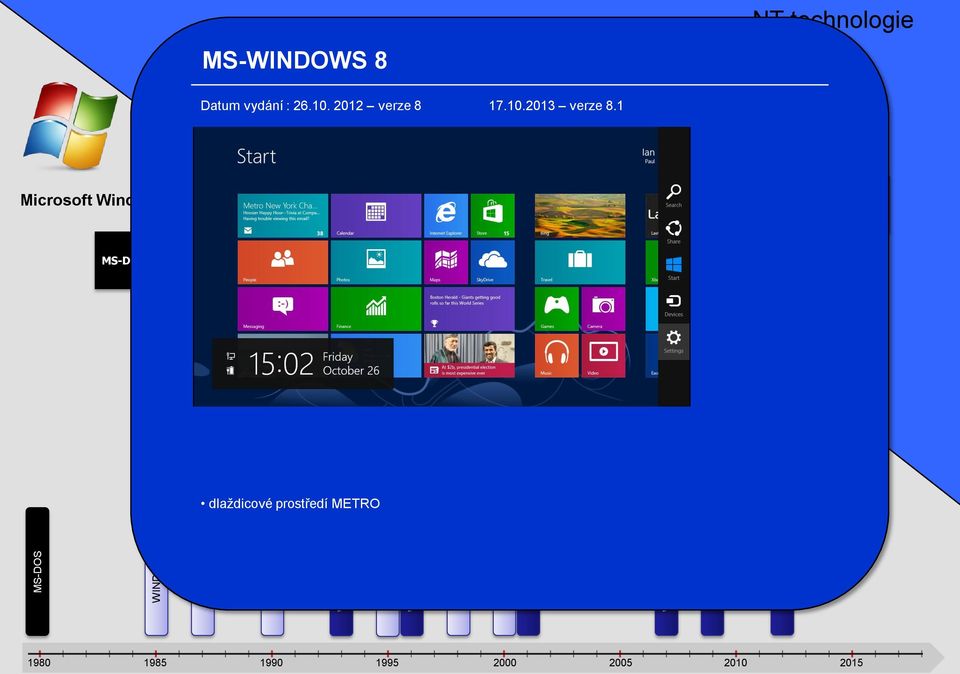Click the text "Datum vydání : 26.10. 2012 – verze 8"
Viewport: 960px width, 674px height.
coord(311,105)
